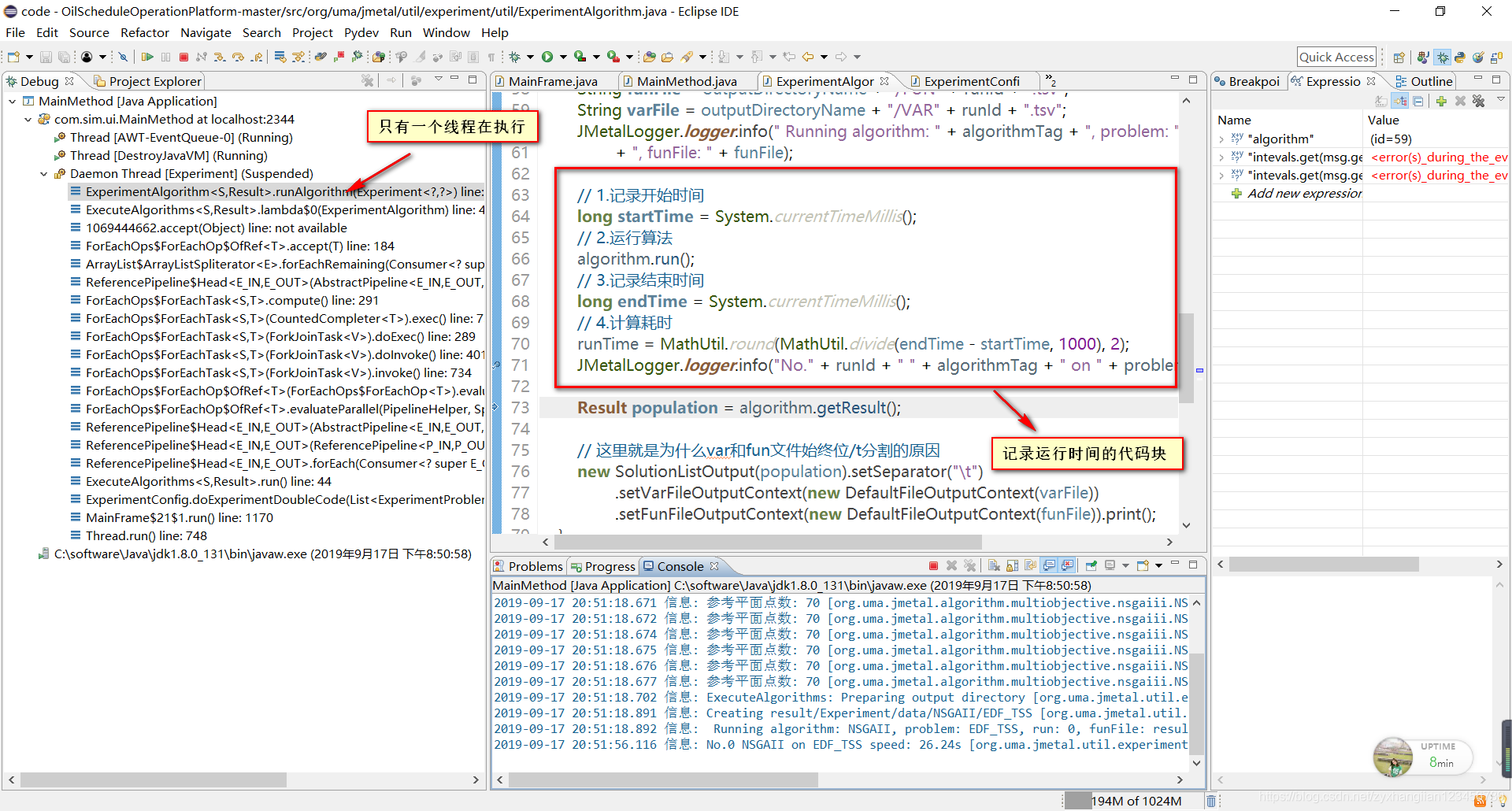
Task: Collapse the MainMethod [Java Application] tree node
Action: (12, 101)
